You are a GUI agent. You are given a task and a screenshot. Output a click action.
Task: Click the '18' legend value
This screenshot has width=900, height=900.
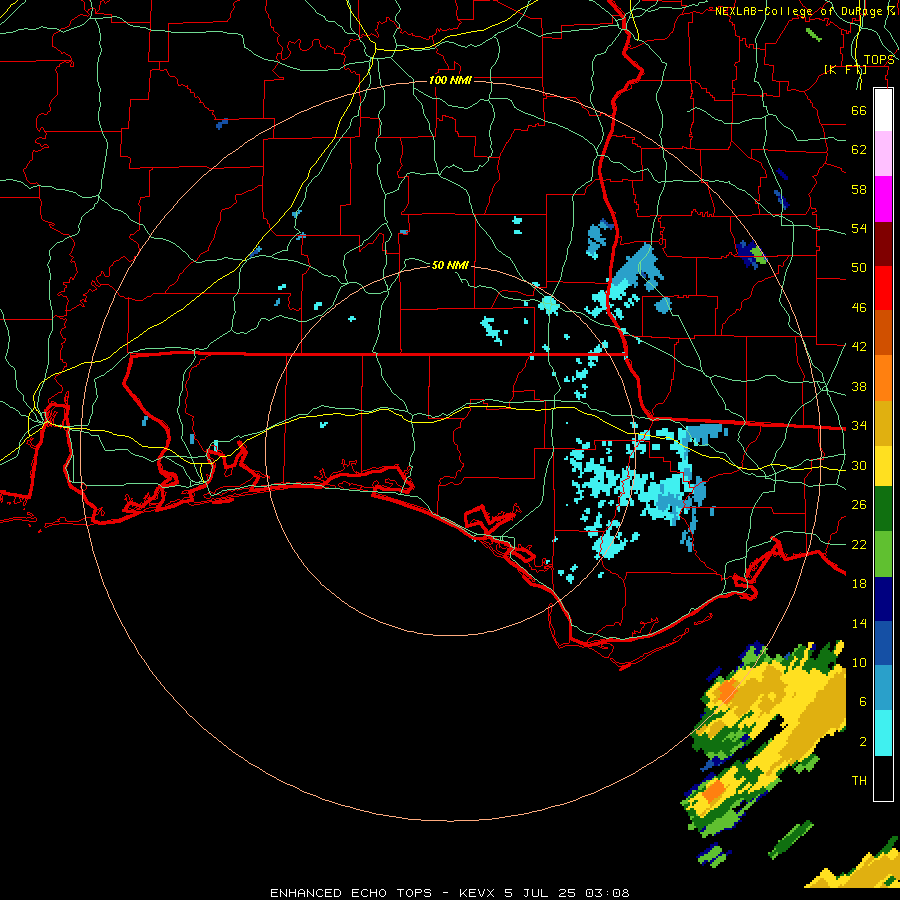coord(859,584)
